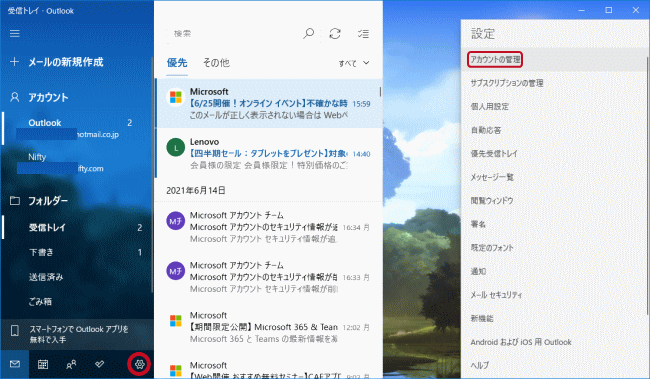The width and height of the screenshot is (650, 379).
Task: Open 個人用設定 in settings
Action: (x=554, y=107)
